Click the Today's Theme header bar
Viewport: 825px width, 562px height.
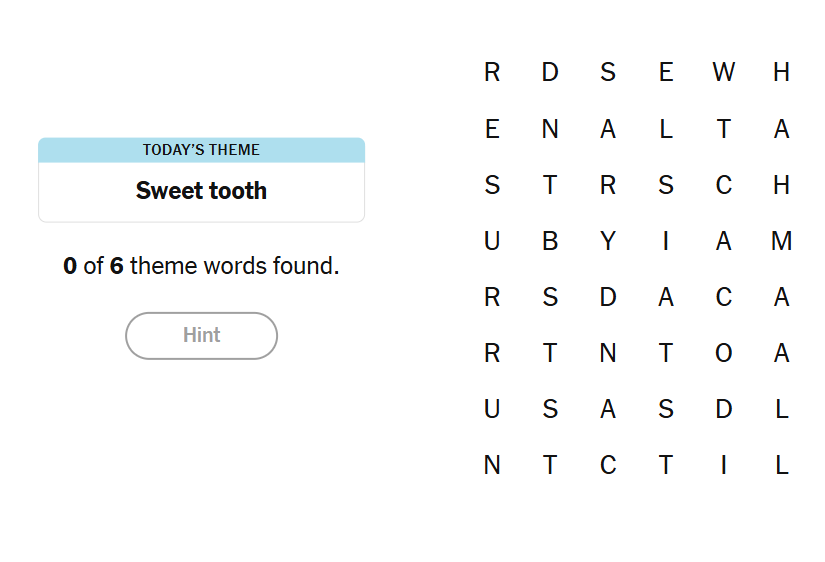[201, 150]
